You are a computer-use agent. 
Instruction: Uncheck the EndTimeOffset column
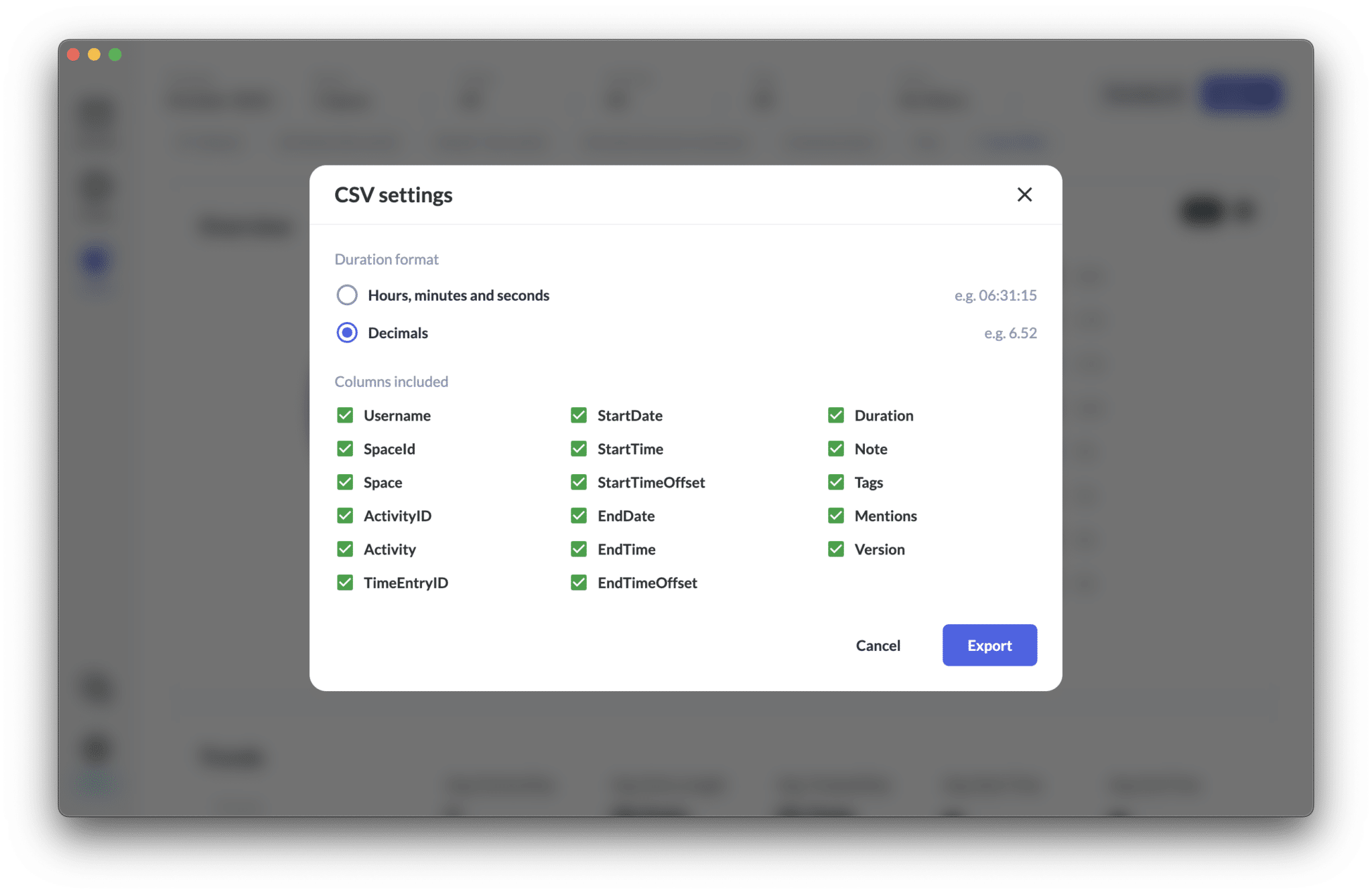[x=579, y=583]
